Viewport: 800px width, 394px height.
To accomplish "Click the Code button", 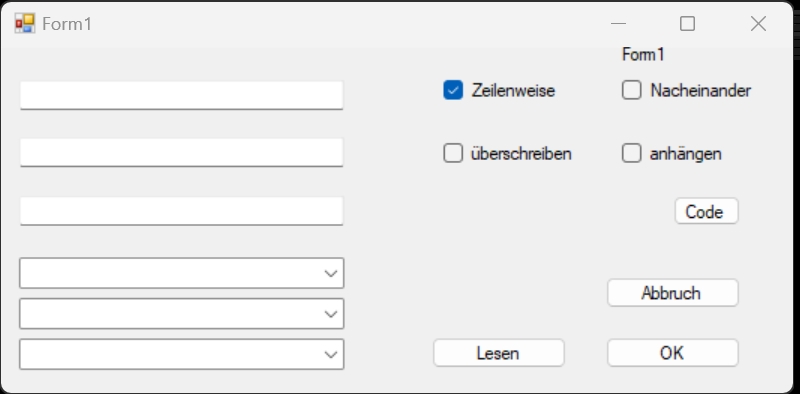I will click(706, 211).
